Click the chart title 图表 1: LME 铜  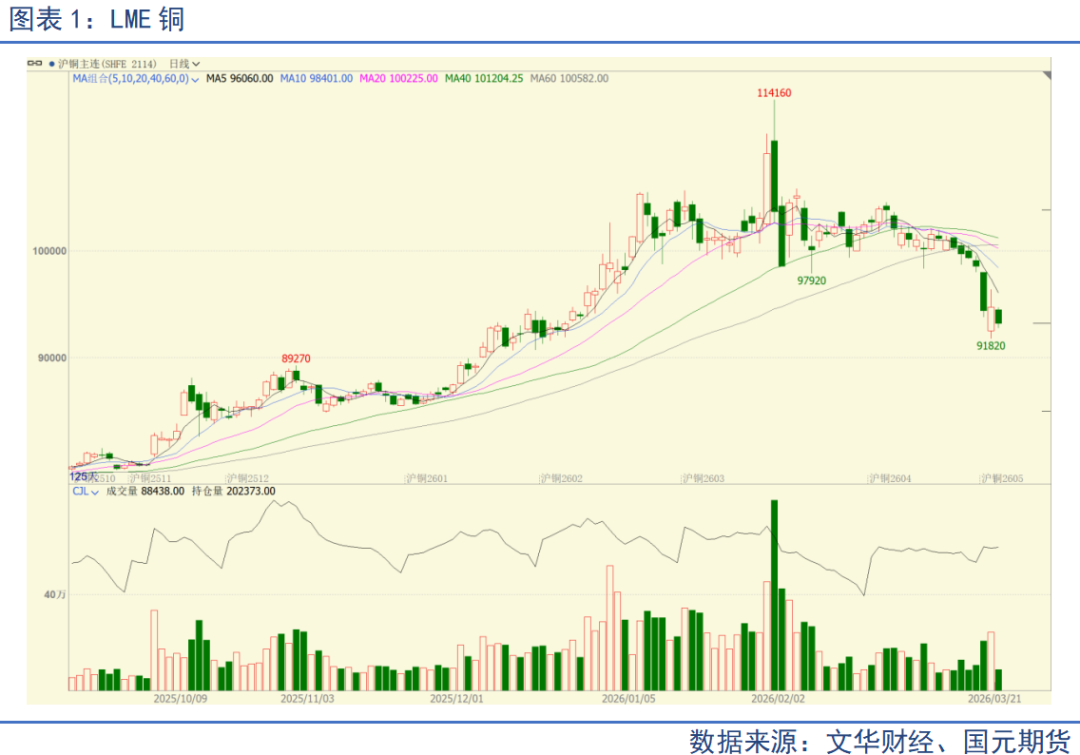pyautogui.click(x=96, y=19)
